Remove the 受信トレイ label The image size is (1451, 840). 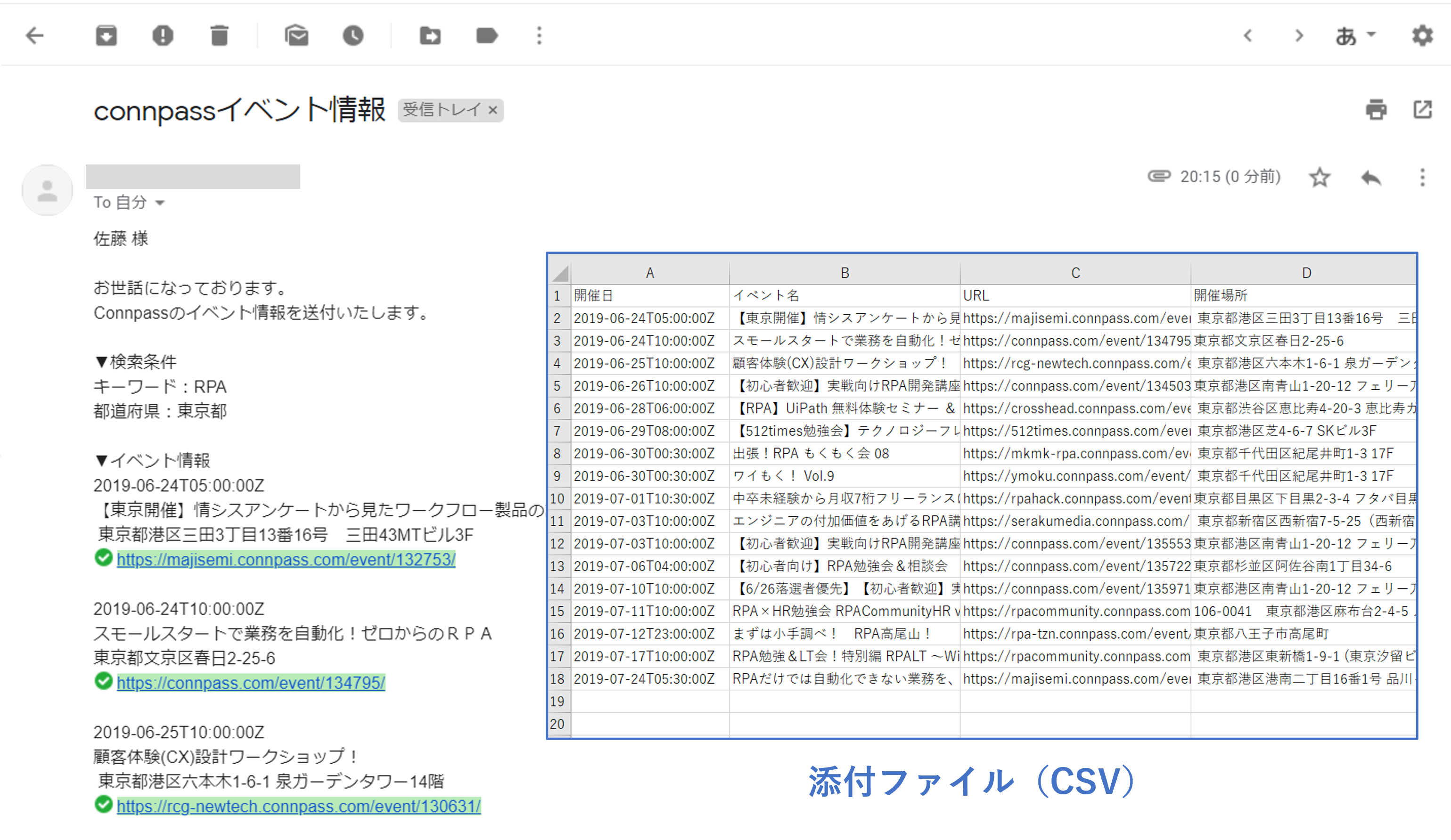point(493,110)
